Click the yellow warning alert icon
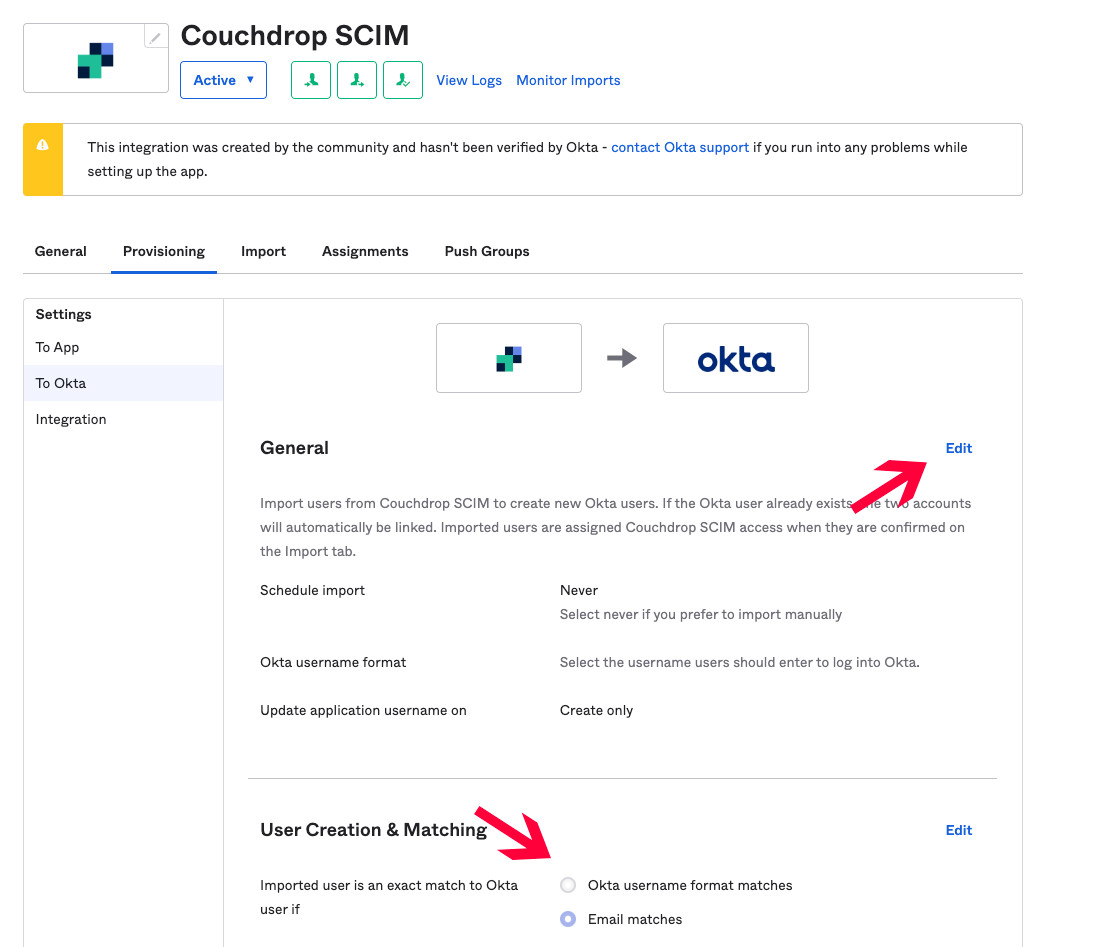 tap(43, 145)
